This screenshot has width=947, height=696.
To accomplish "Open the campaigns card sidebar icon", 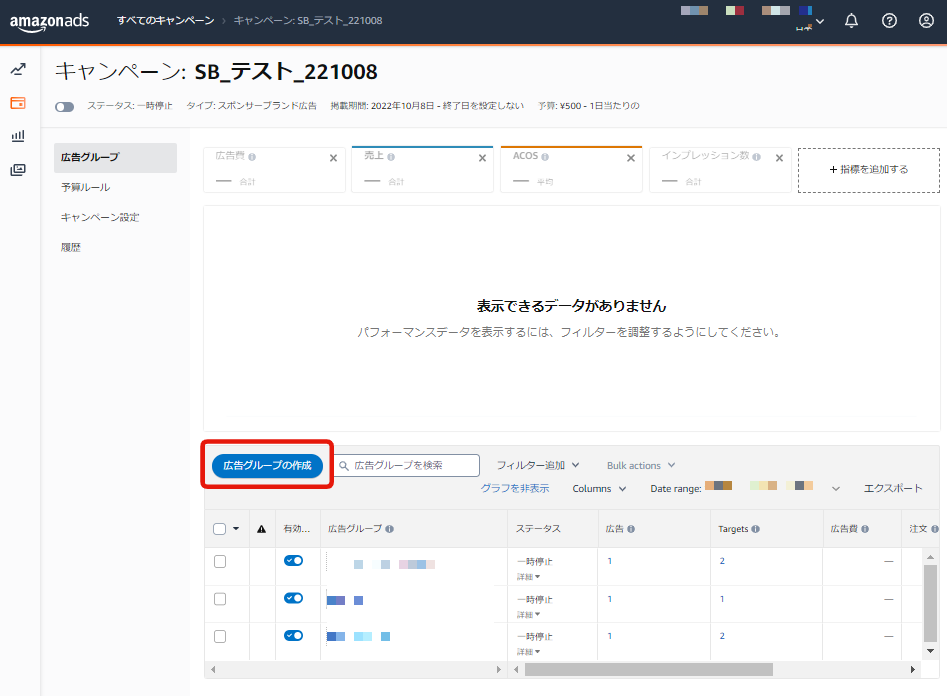I will pos(18,103).
